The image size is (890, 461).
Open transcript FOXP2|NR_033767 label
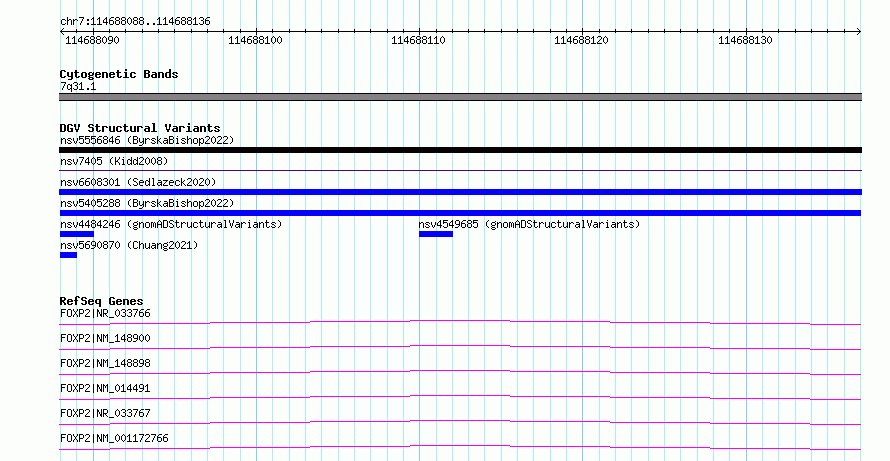click(x=105, y=413)
